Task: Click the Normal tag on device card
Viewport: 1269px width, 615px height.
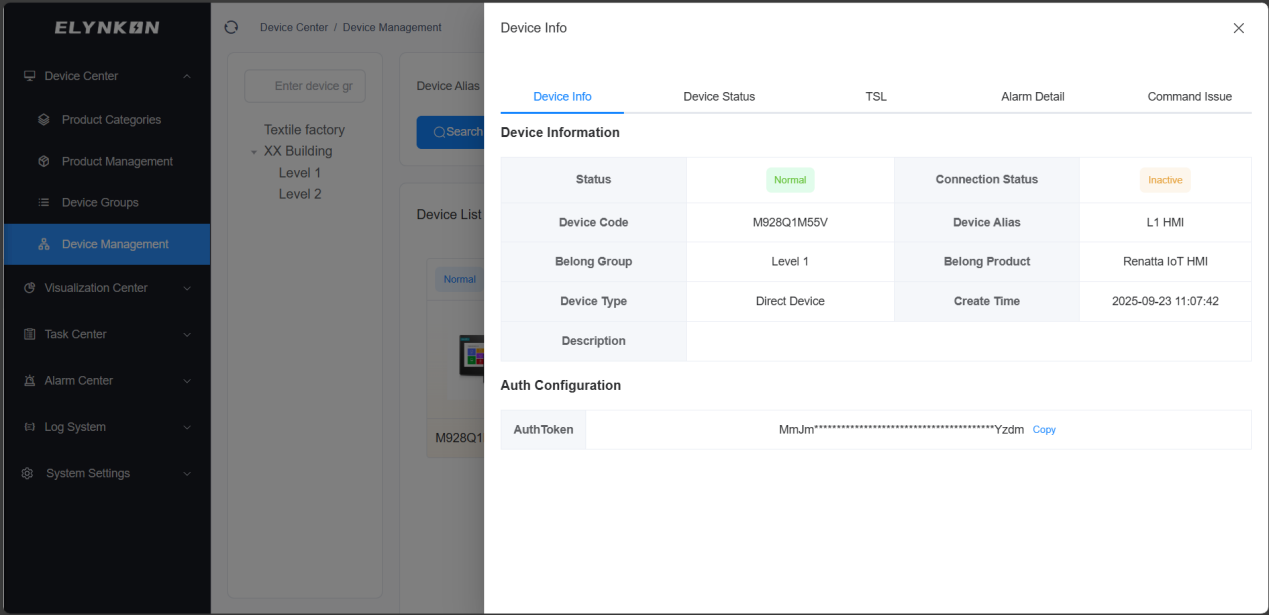Action: pos(459,280)
